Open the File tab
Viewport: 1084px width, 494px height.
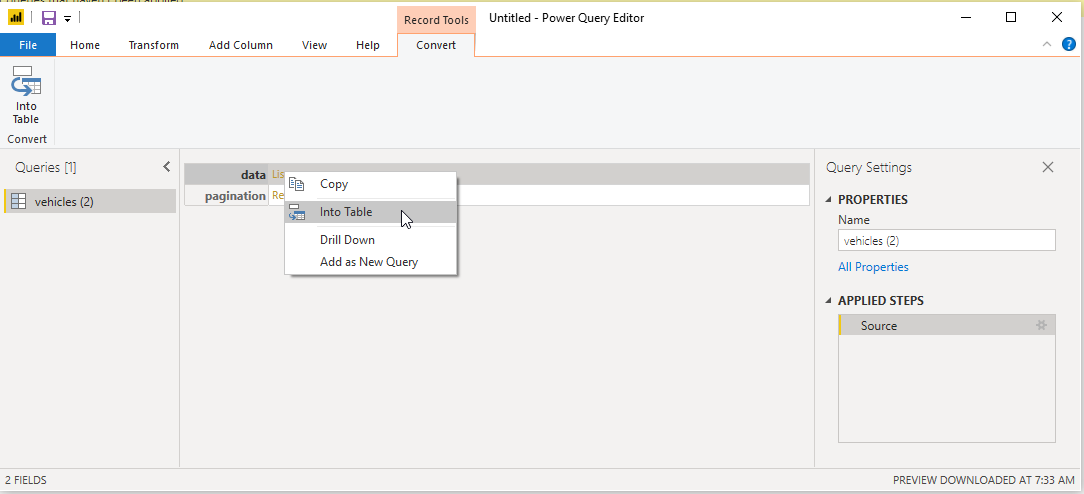[28, 45]
